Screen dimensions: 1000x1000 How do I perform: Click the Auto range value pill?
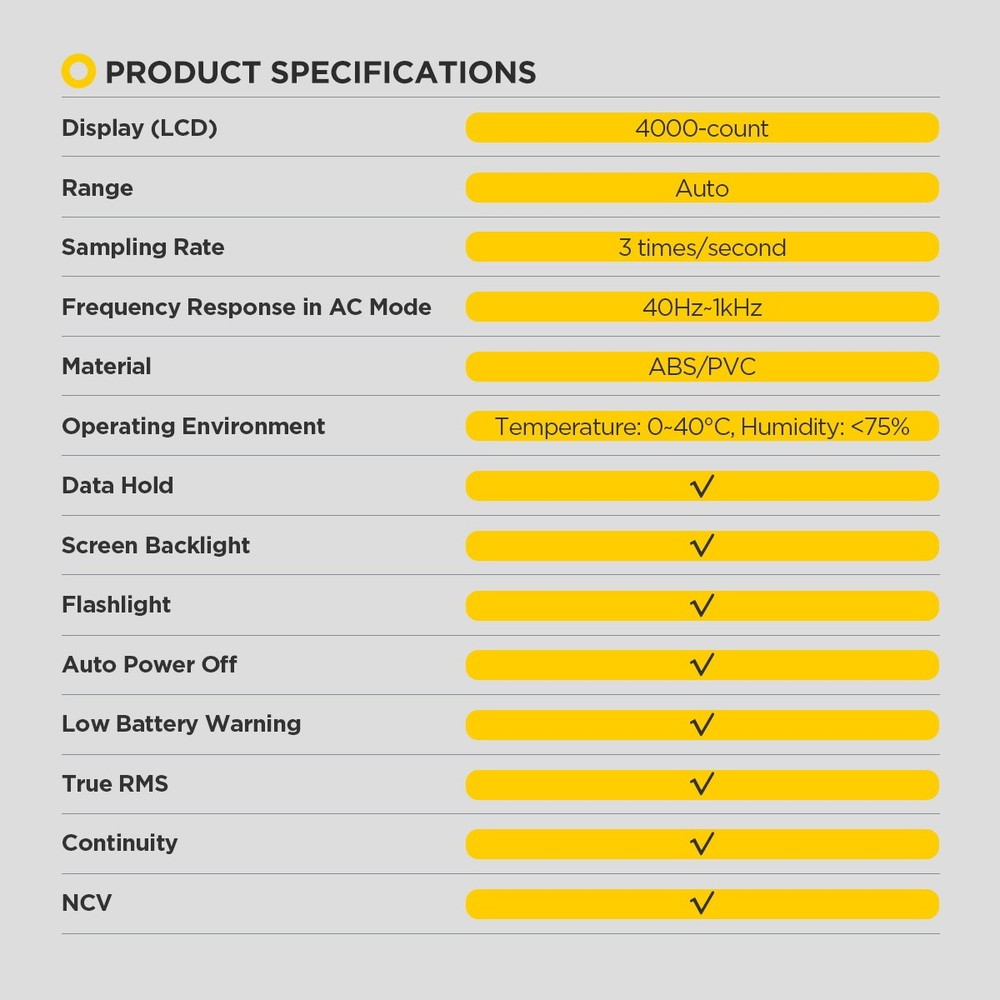coord(702,188)
